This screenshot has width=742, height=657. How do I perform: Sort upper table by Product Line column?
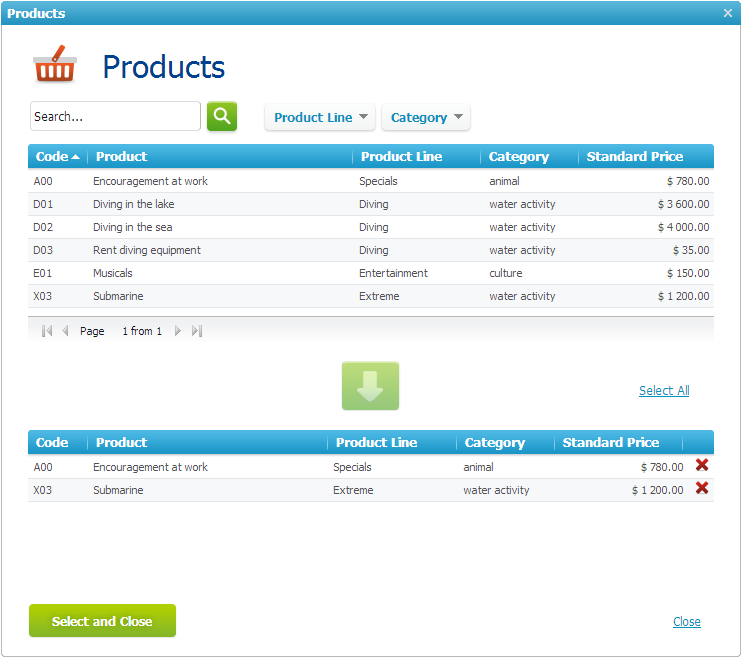416,156
